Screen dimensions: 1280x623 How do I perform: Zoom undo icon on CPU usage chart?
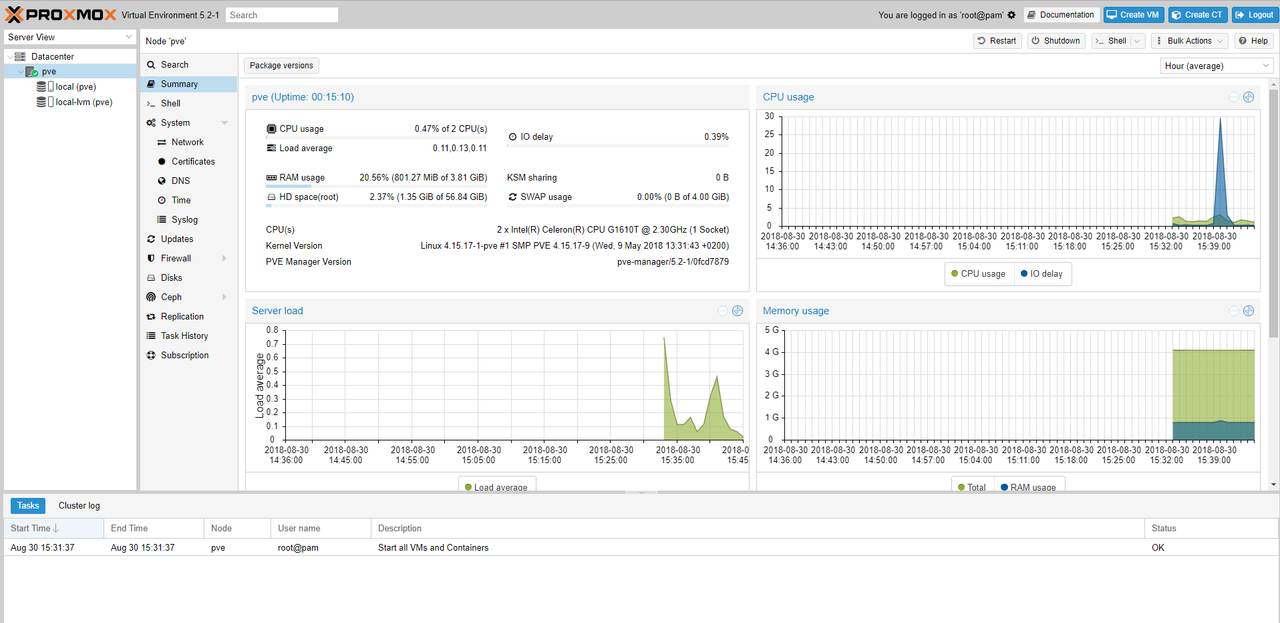pos(1234,97)
